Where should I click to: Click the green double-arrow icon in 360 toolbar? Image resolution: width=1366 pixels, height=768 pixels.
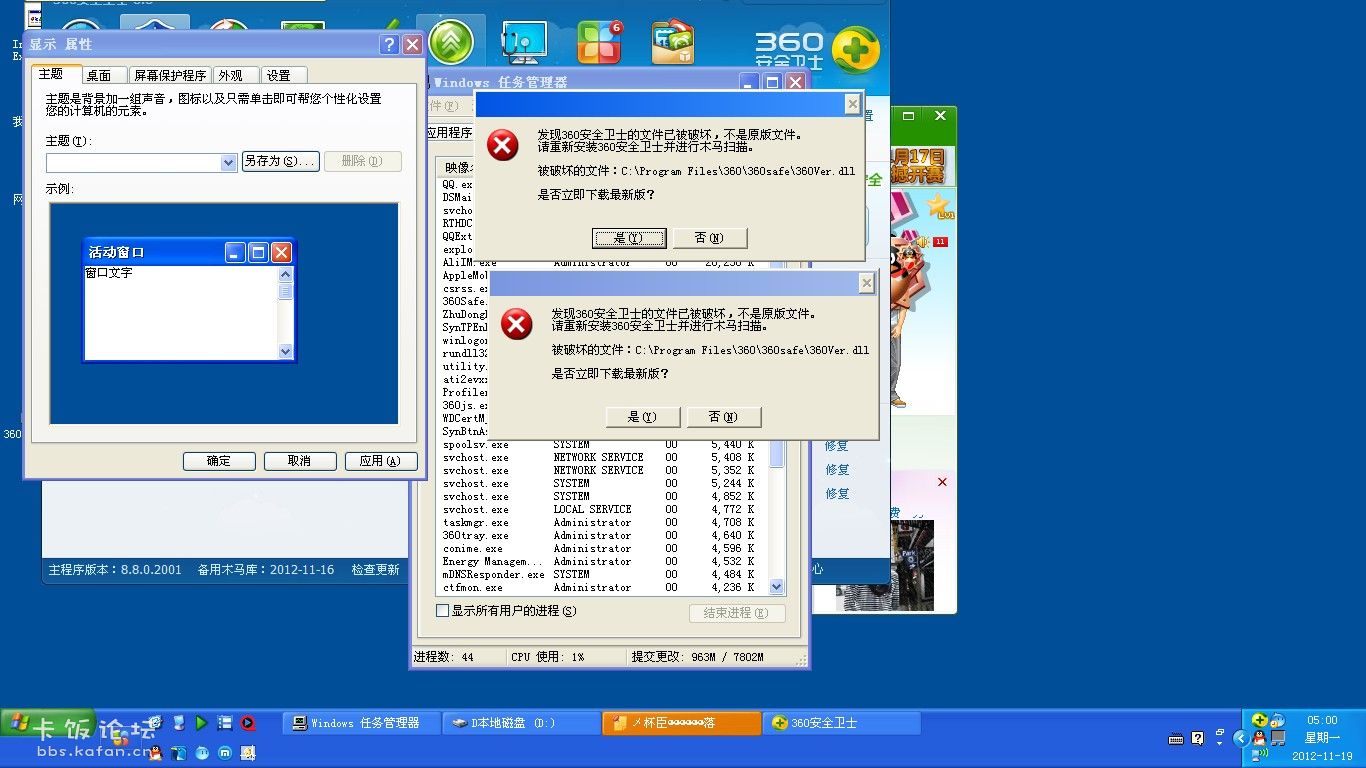click(x=451, y=43)
